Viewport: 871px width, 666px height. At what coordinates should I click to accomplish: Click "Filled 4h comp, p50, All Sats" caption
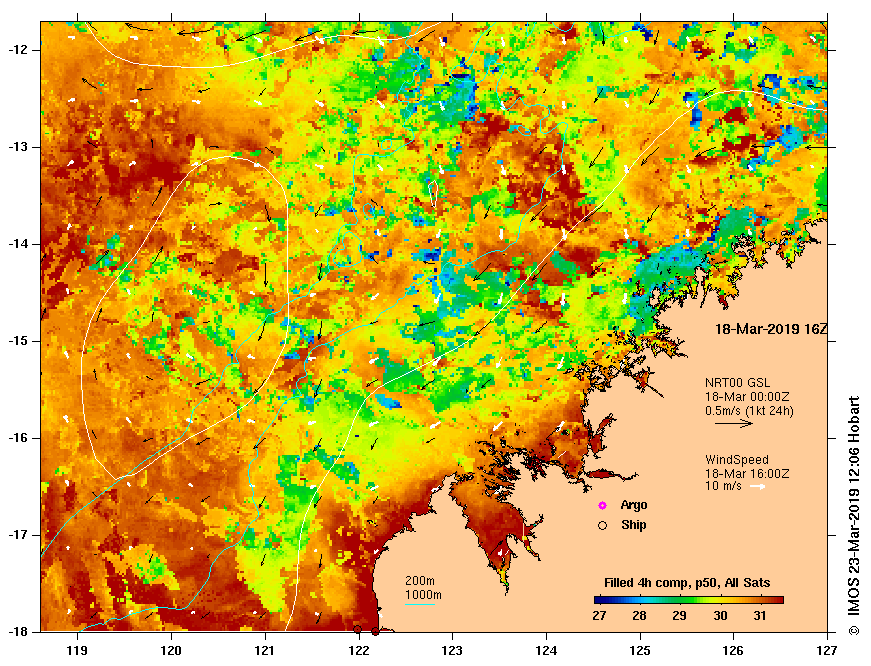(x=687, y=583)
